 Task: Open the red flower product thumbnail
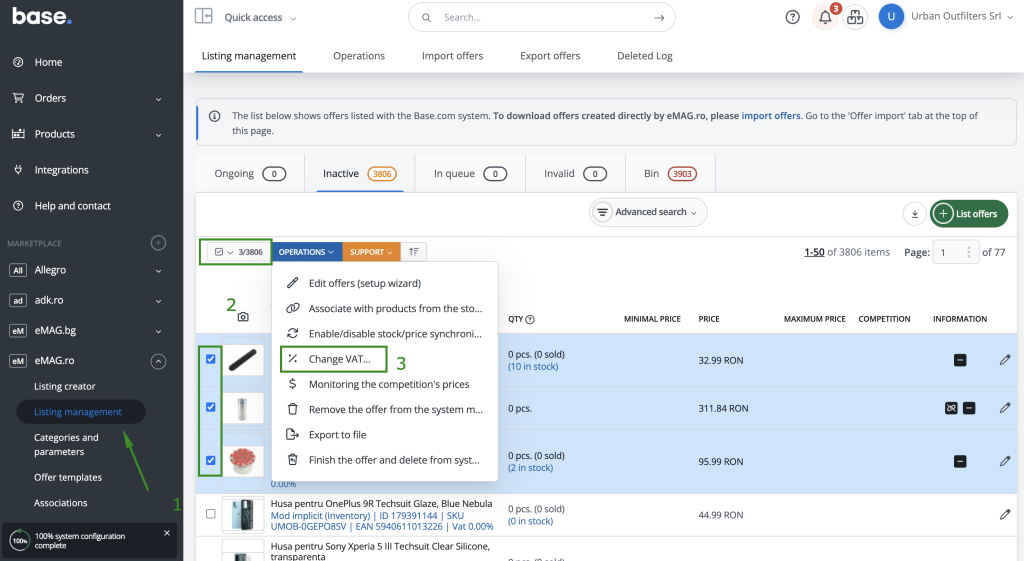tap(242, 460)
